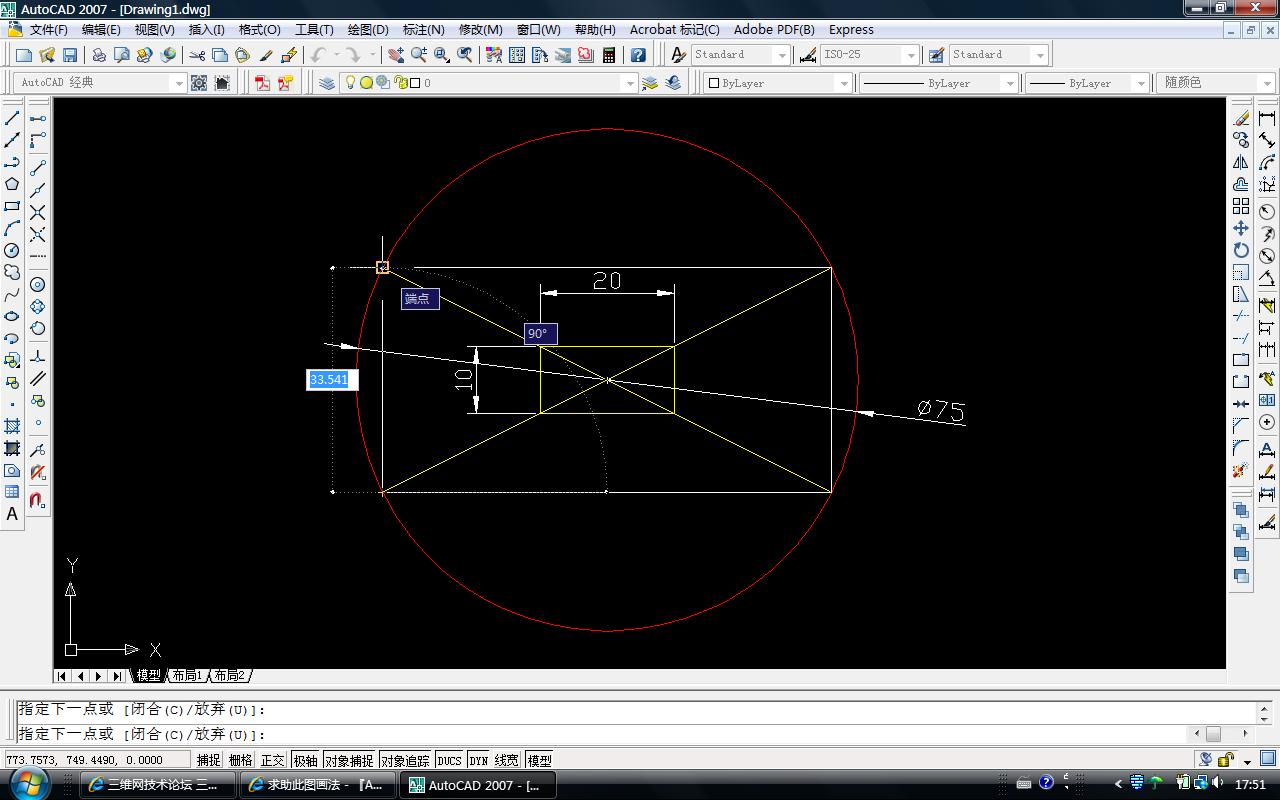Select the Multiline Text tool

pyautogui.click(x=12, y=514)
